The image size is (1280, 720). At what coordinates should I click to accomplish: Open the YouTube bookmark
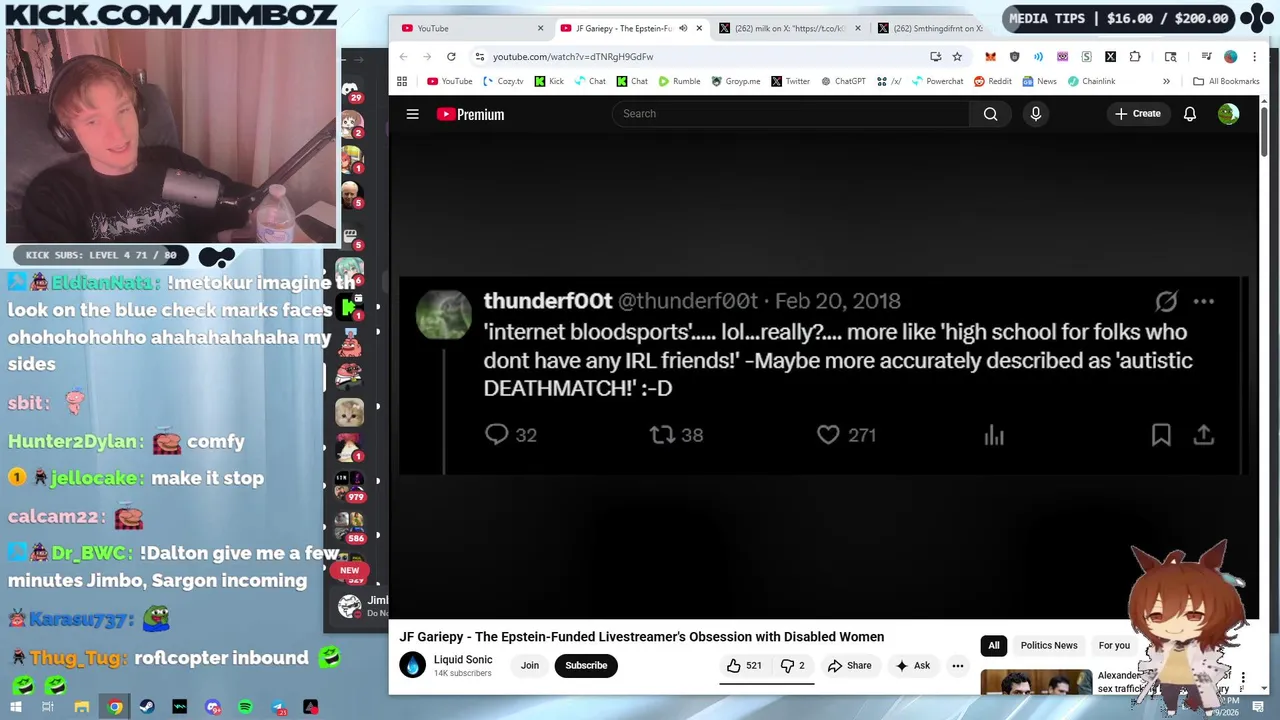(449, 81)
